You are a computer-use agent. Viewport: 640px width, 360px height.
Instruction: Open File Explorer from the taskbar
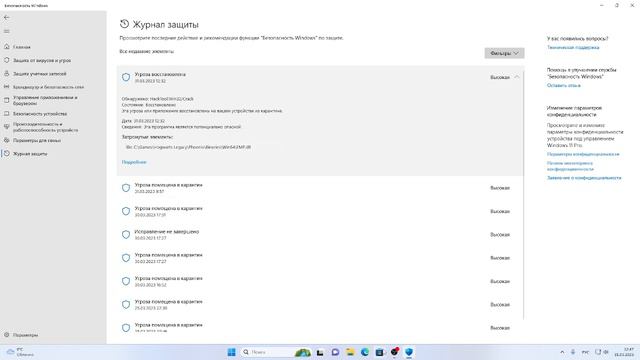click(350, 352)
